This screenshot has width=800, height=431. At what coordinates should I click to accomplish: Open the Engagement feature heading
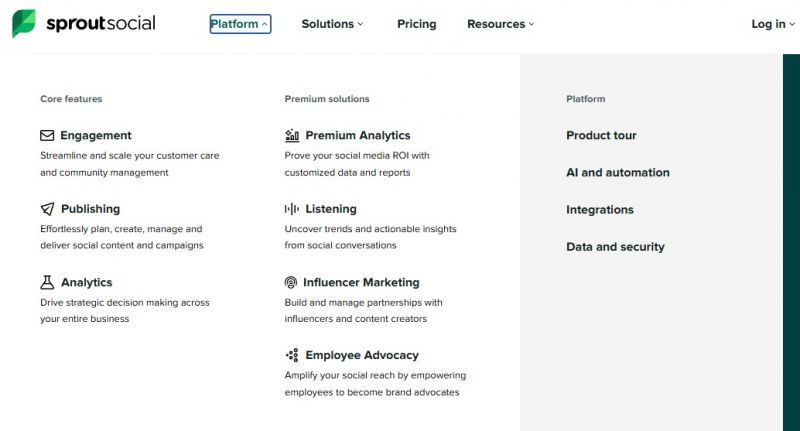tap(96, 135)
